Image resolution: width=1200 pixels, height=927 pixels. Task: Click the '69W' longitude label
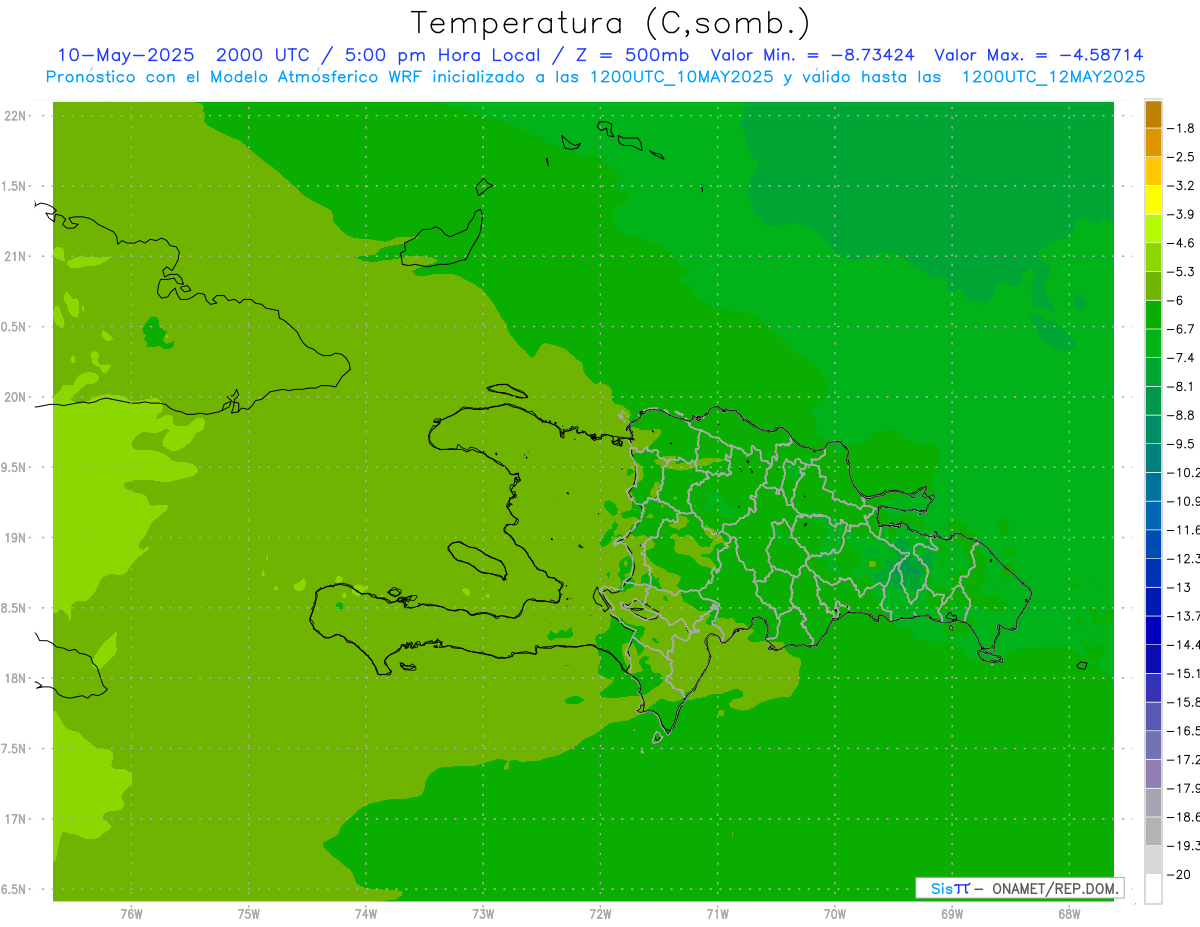(x=952, y=913)
